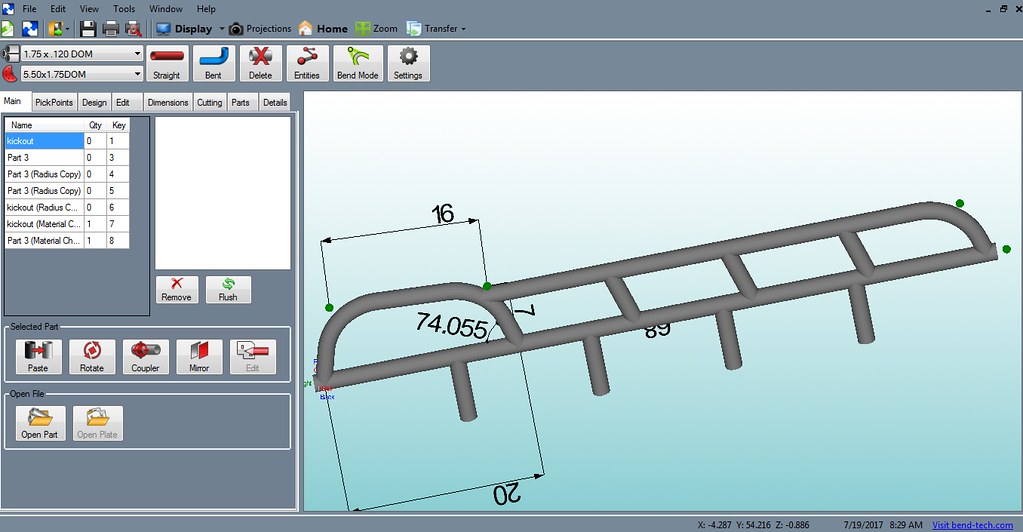This screenshot has height=532, width=1023.
Task: Open the Edit menu
Action: point(58,8)
